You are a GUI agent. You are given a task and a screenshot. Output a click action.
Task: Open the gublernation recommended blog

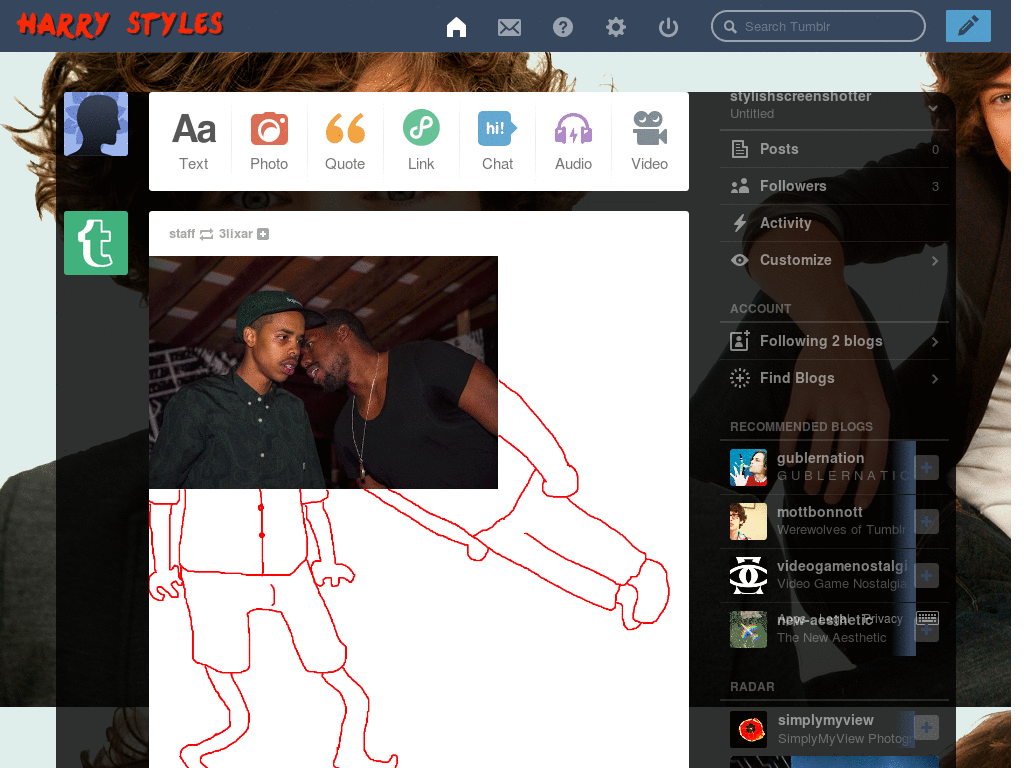tap(820, 458)
